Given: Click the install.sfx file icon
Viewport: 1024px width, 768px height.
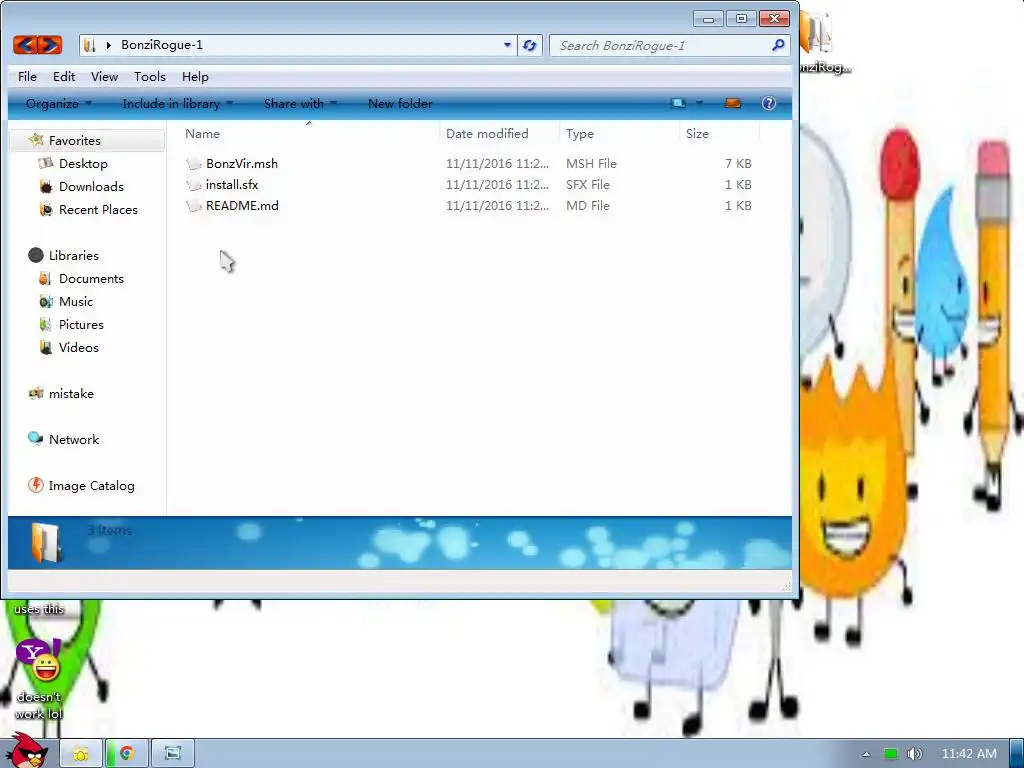Looking at the screenshot, I should pyautogui.click(x=193, y=185).
